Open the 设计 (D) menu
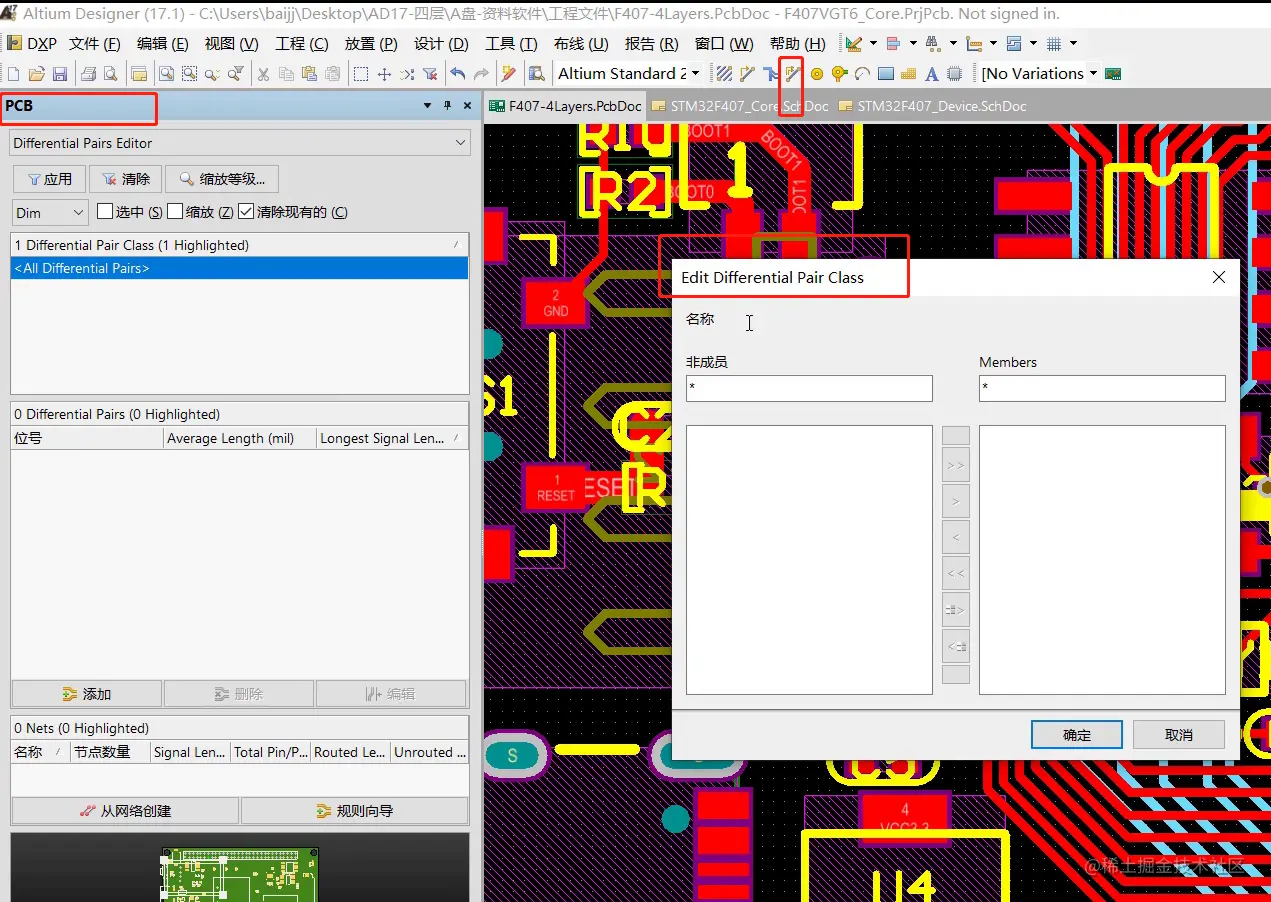This screenshot has height=902, width=1271. (x=441, y=44)
